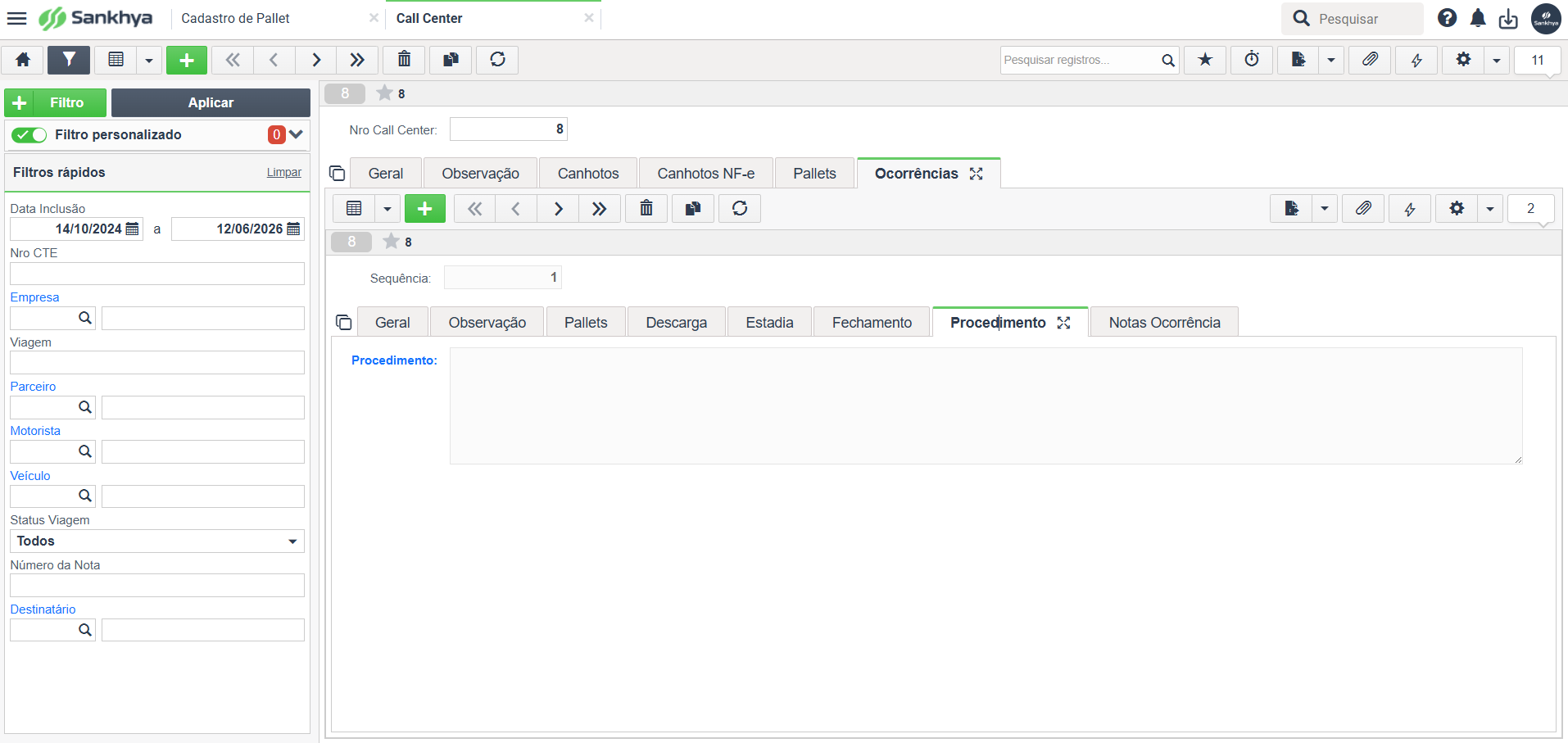Open settings gear in main toolbar
The width and height of the screenshot is (1568, 743).
tap(1463, 60)
